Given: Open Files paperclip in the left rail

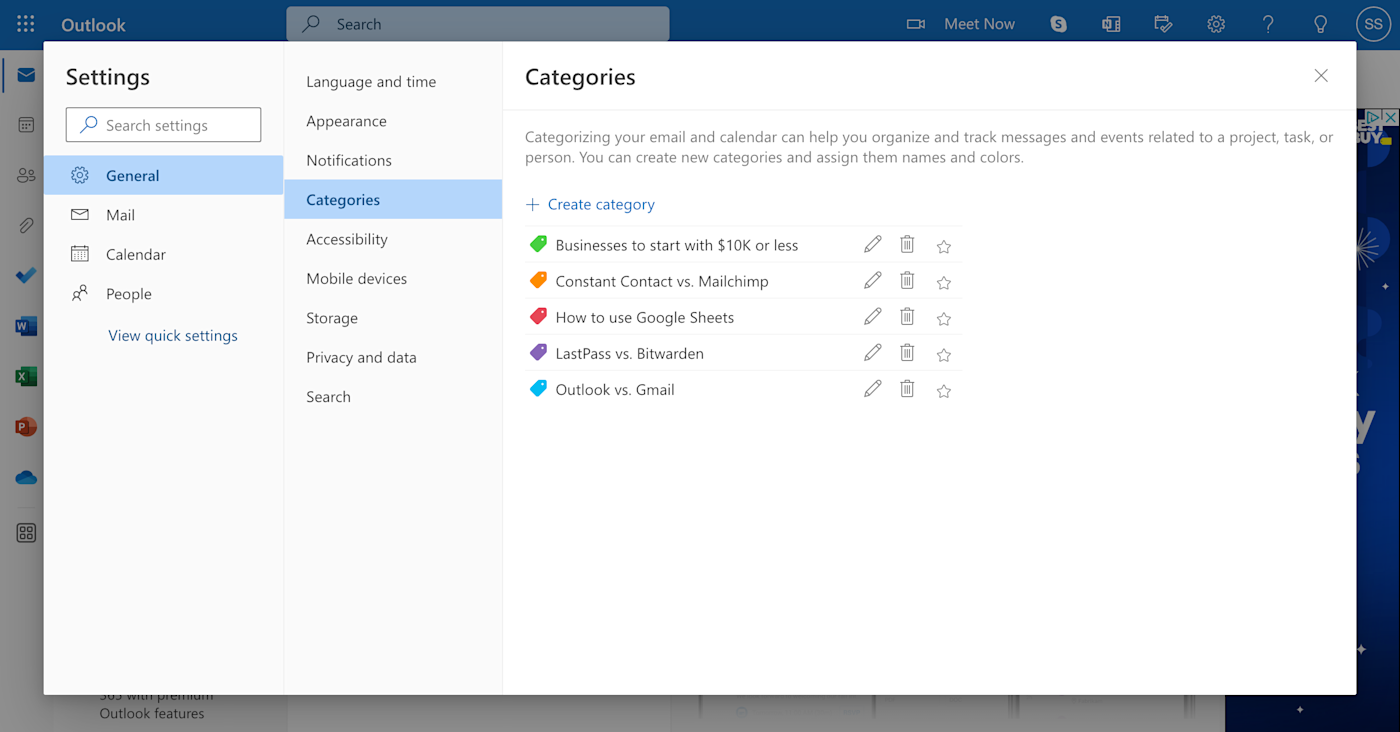Looking at the screenshot, I should [x=26, y=226].
